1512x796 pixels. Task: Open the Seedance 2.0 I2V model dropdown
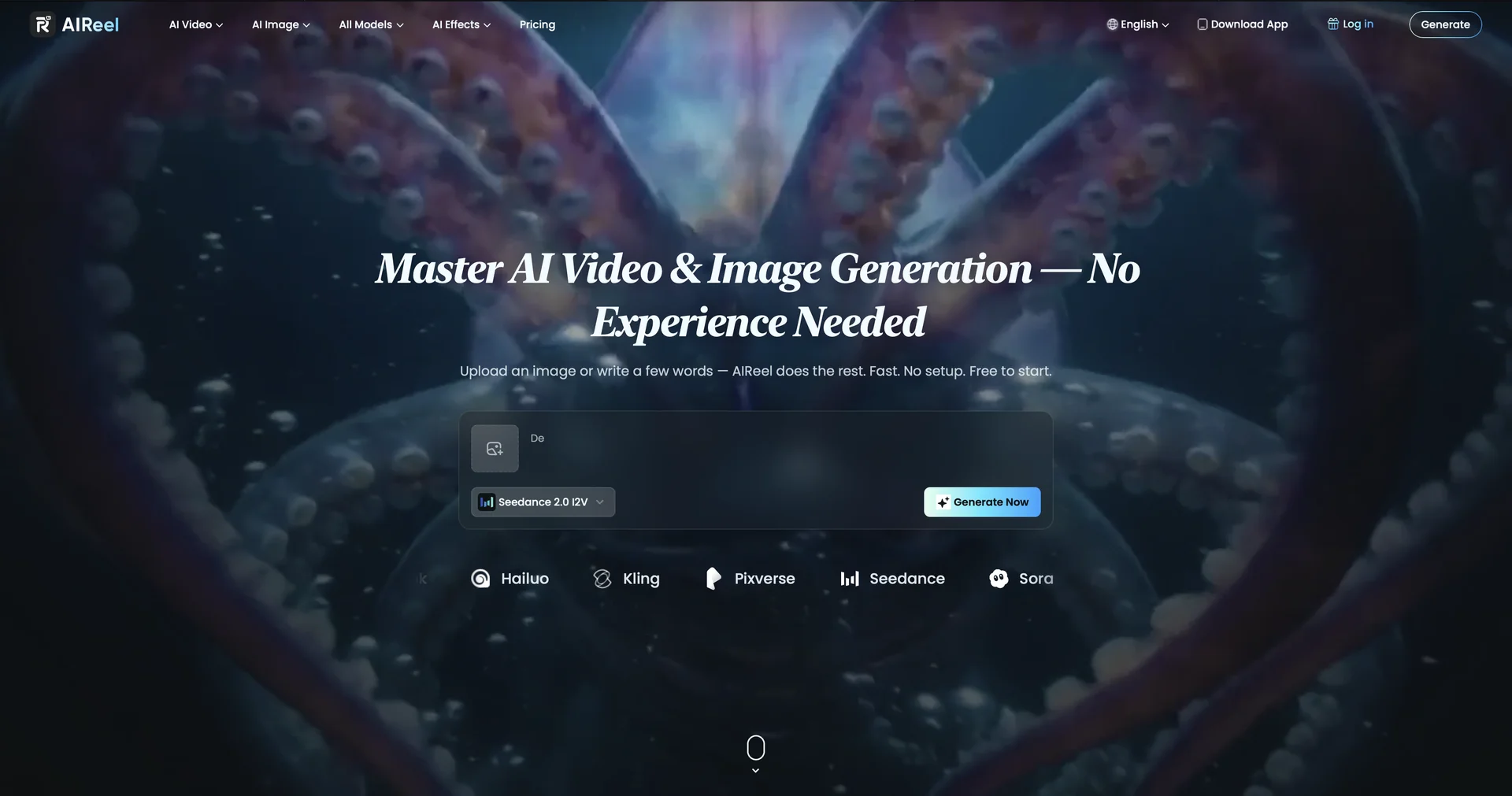click(543, 502)
